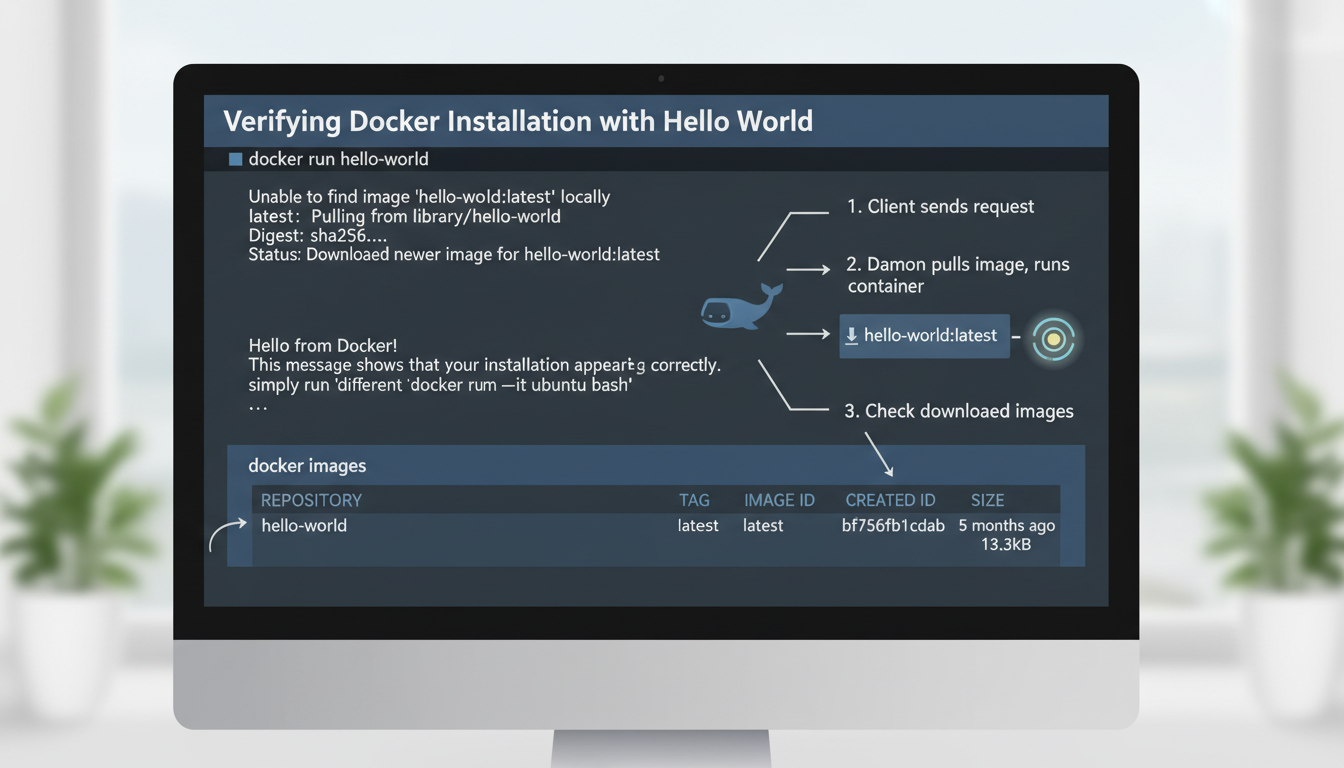Click the hello-world repository cell
This screenshot has height=768, width=1344.
click(304, 526)
